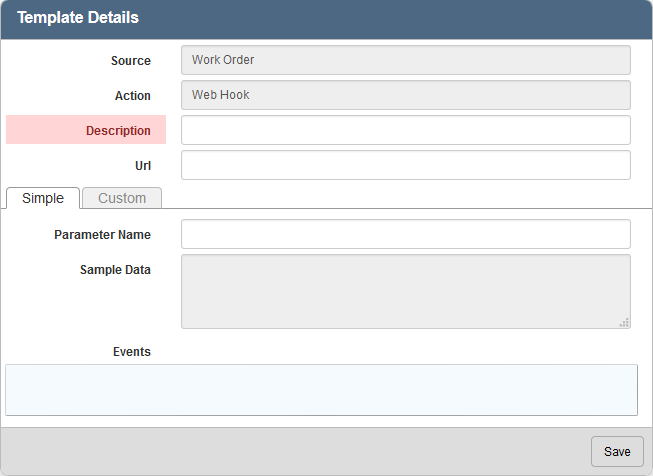Focus the Description input field
This screenshot has width=653, height=476.
[405, 130]
